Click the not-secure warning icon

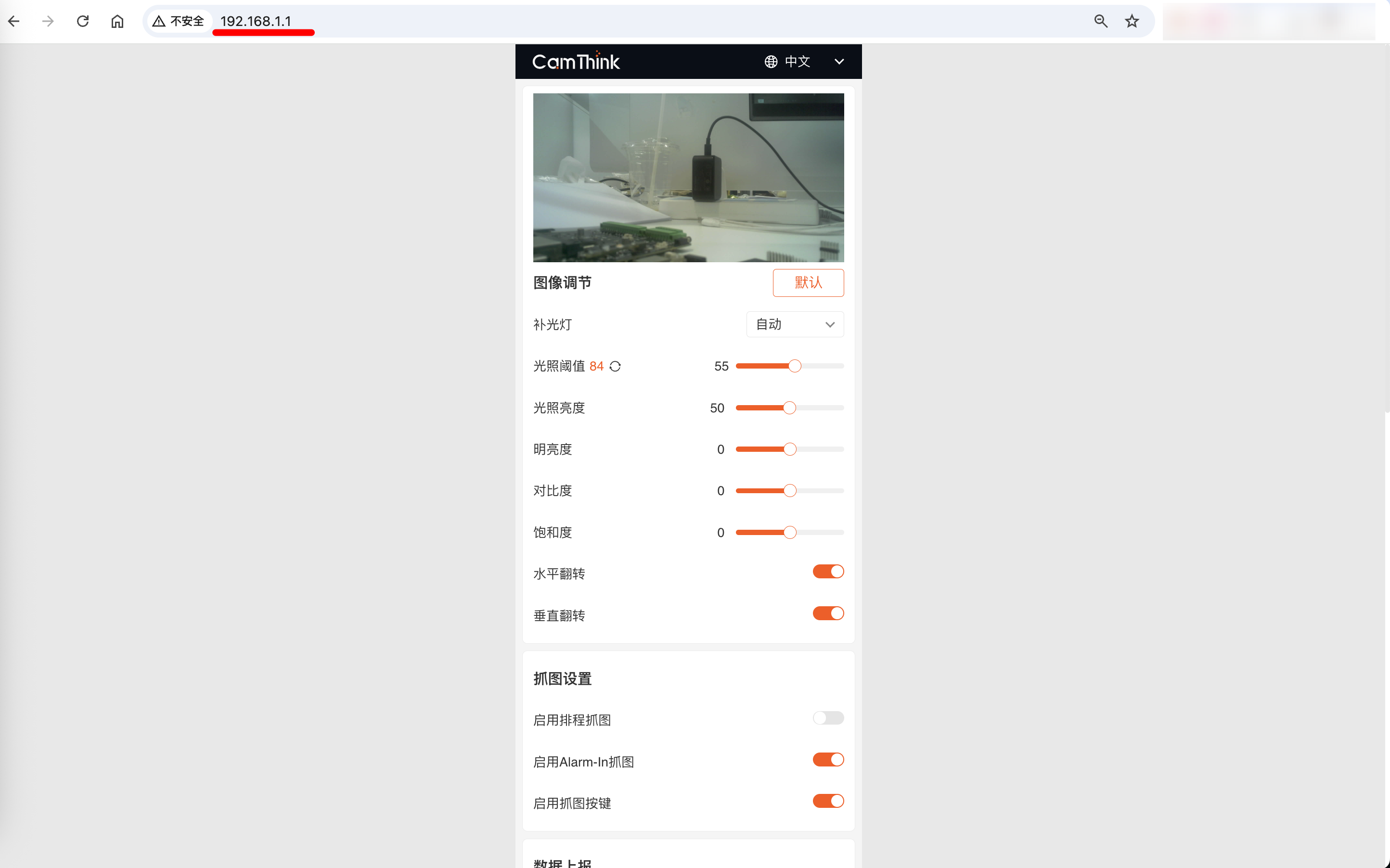[159, 21]
